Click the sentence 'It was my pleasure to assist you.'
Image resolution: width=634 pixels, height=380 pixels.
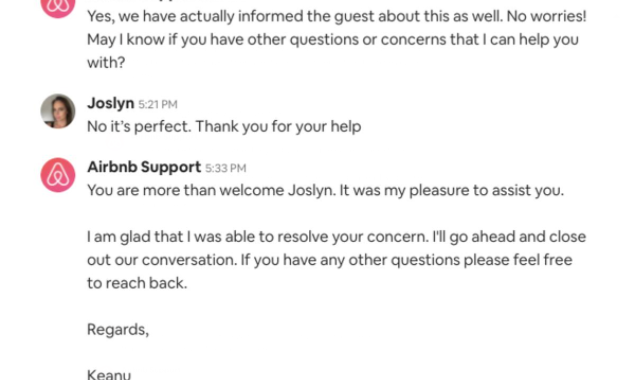(452, 190)
